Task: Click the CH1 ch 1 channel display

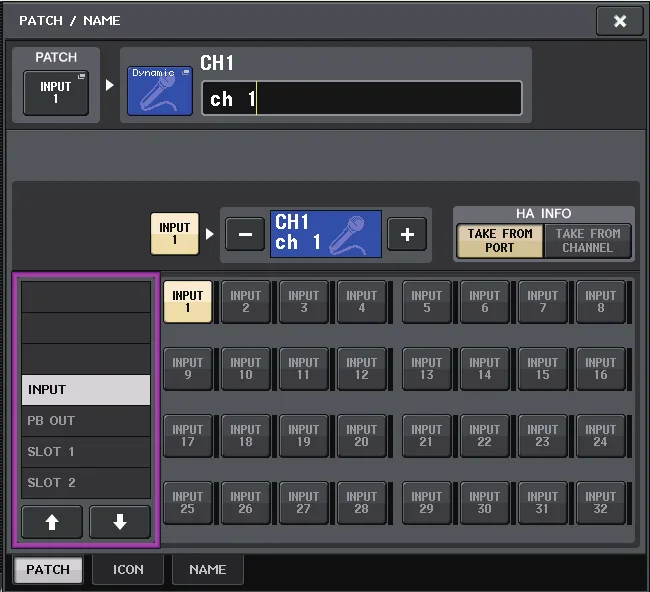Action: point(326,234)
